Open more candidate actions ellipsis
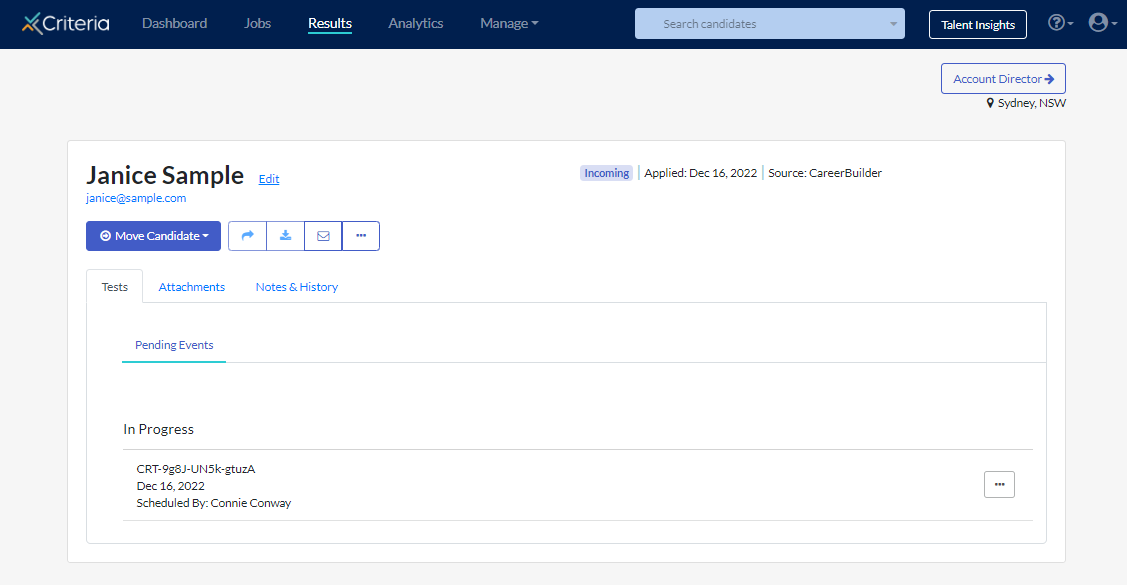Screen dimensions: 1127x585 tap(361, 236)
